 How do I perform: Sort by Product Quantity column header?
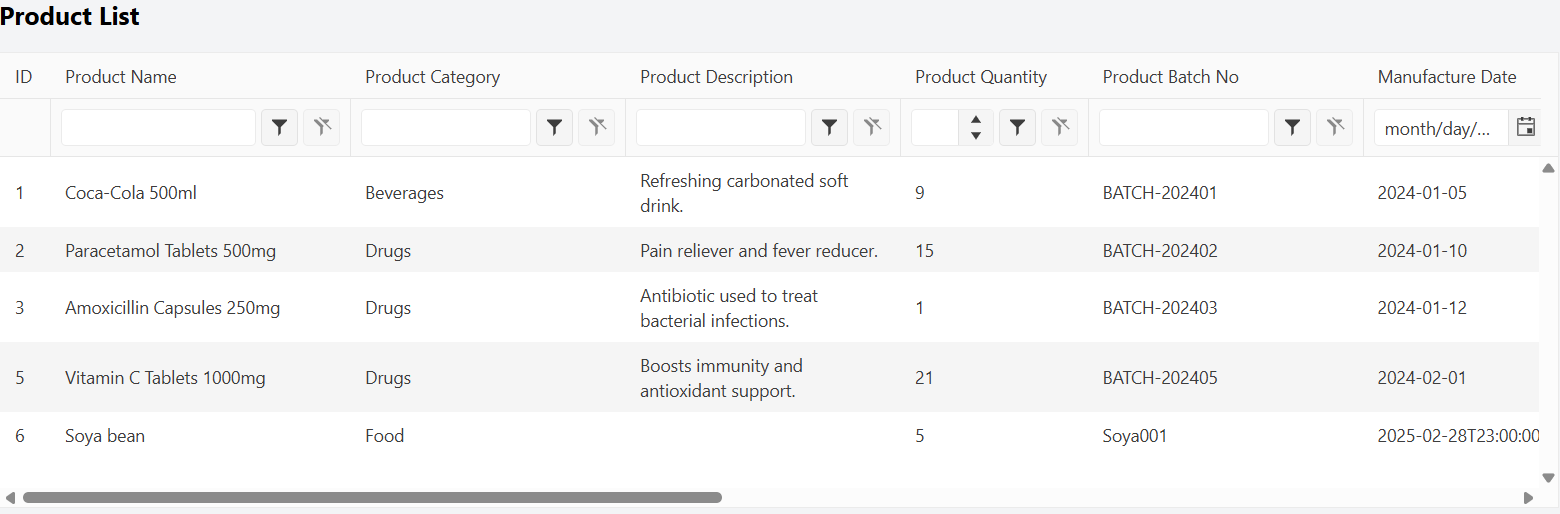click(981, 77)
